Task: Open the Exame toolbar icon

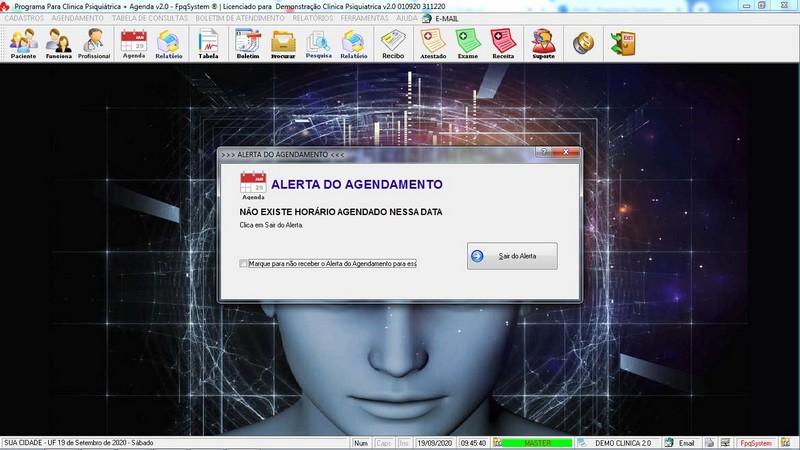Action: (468, 44)
